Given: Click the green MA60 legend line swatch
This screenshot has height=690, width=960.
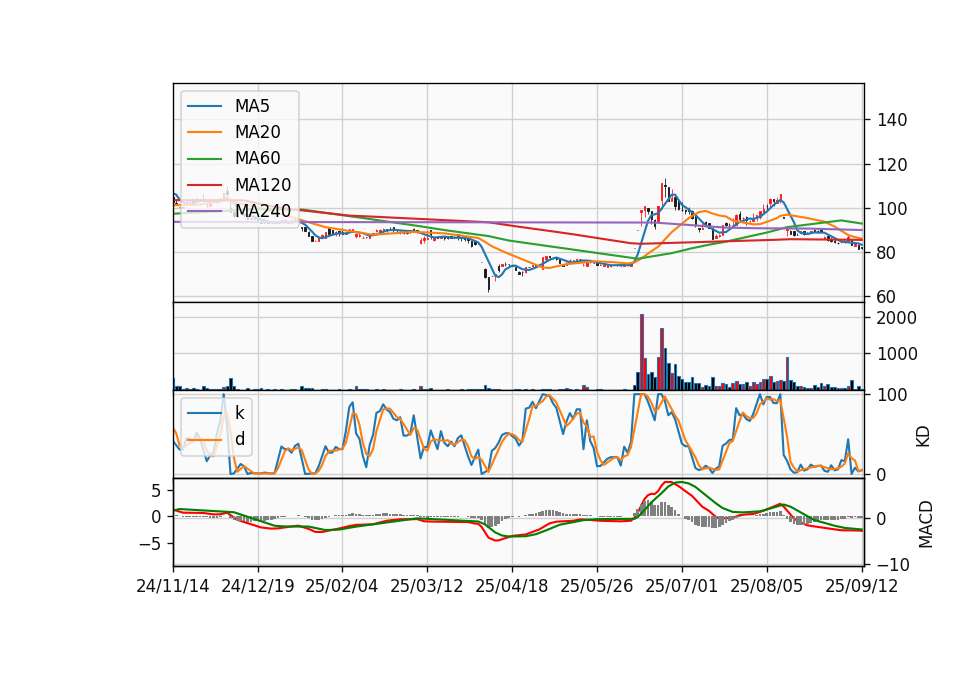Looking at the screenshot, I should 204,159.
